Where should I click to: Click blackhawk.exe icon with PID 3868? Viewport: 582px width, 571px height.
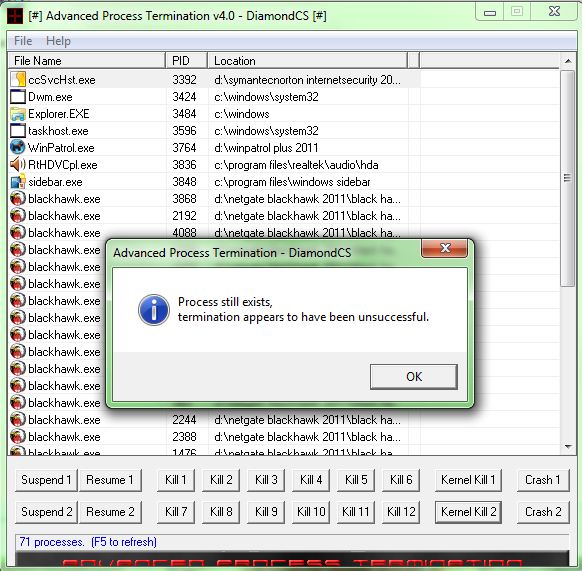point(18,199)
